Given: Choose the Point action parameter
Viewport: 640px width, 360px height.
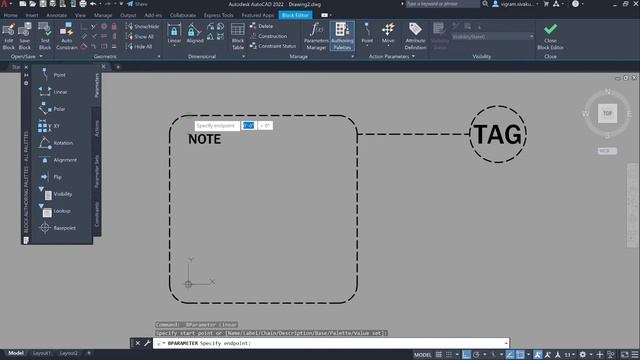Looking at the screenshot, I should pyautogui.click(x=367, y=33).
